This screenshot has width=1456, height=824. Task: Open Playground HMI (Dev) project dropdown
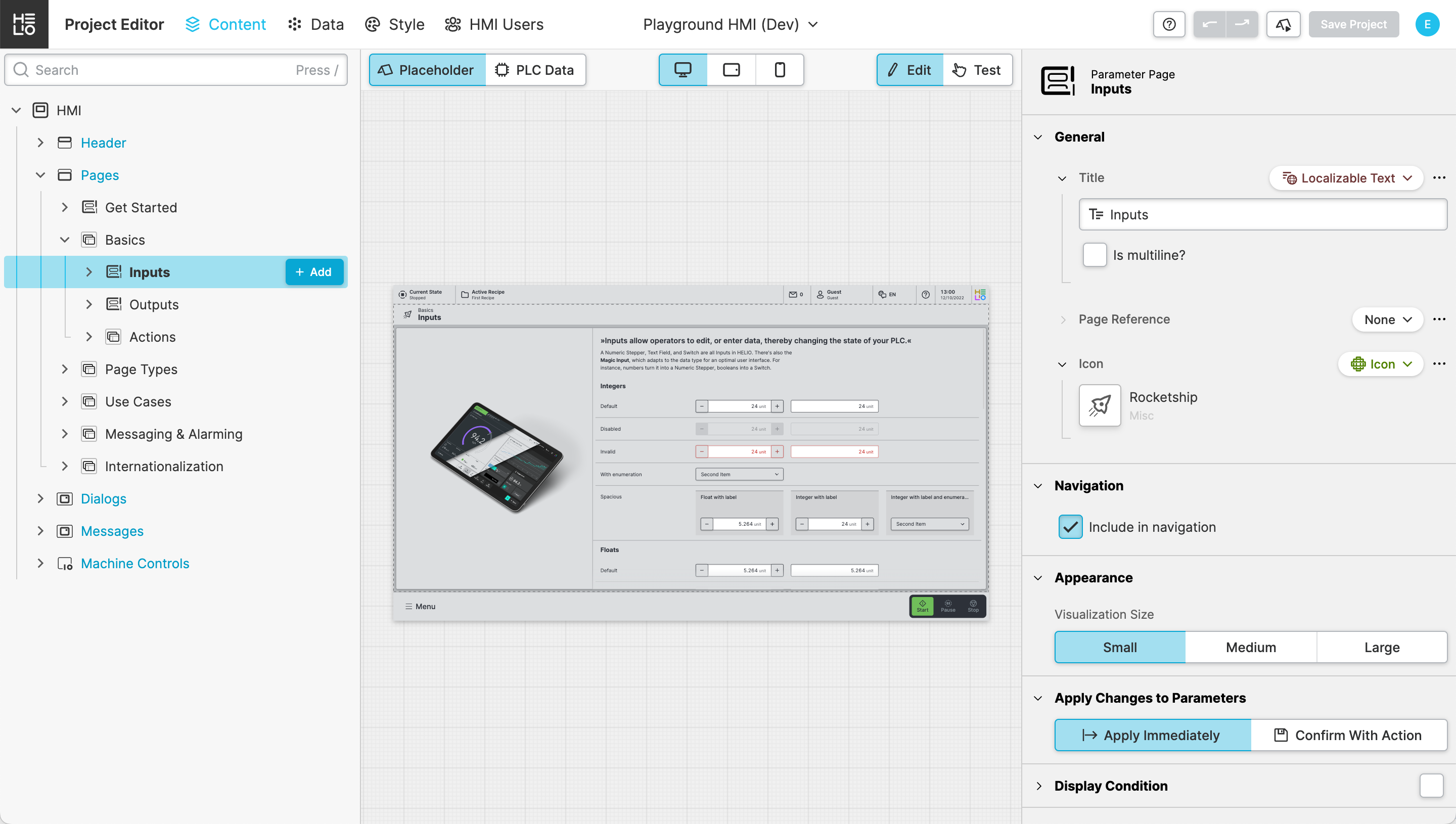tap(730, 24)
